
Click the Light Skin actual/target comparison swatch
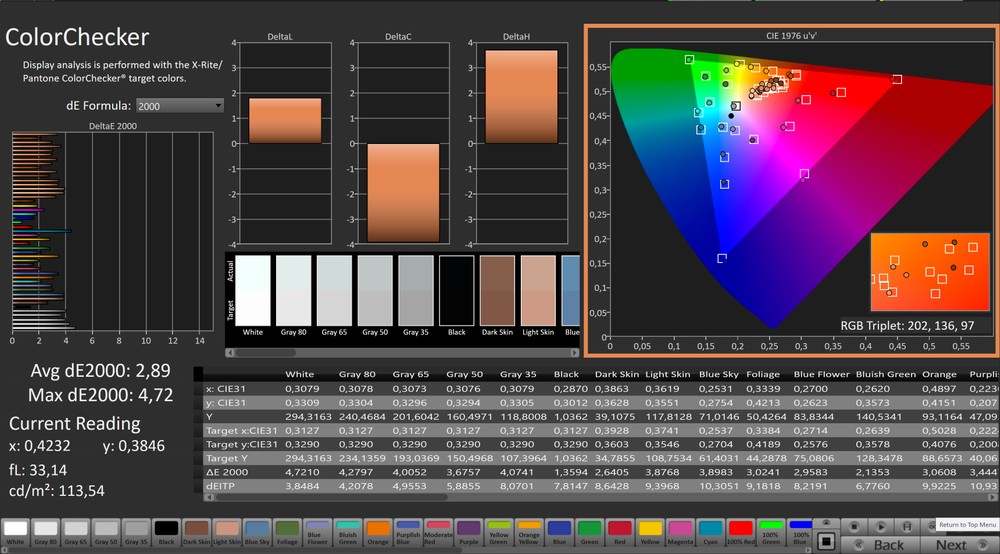(538, 291)
